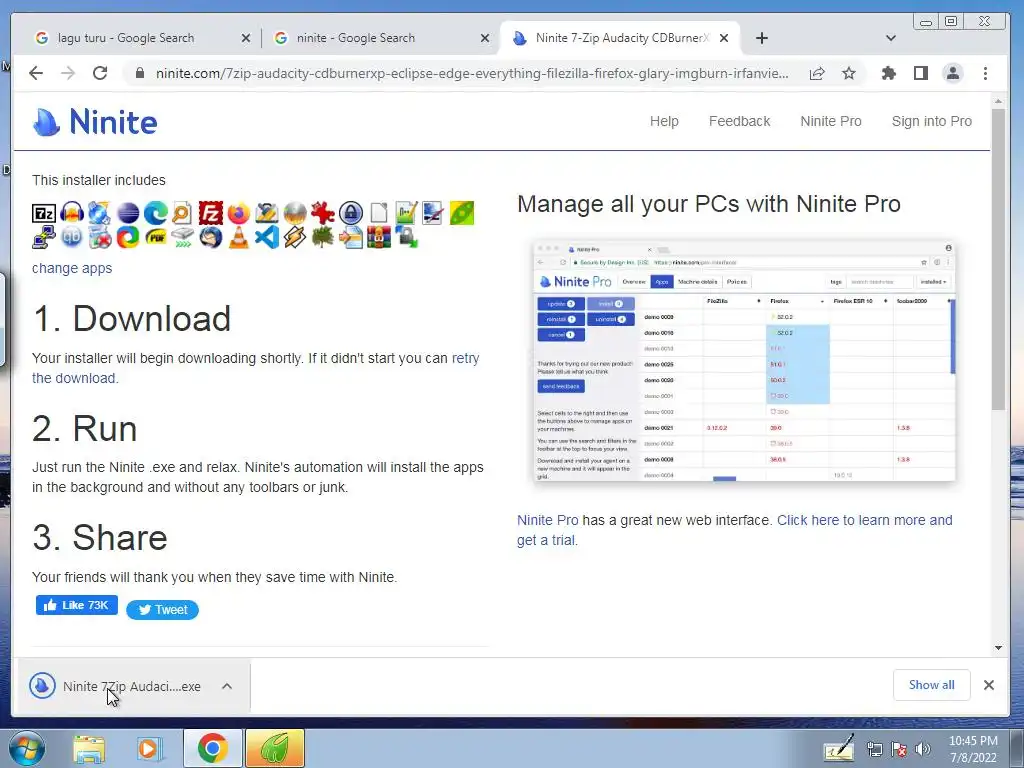Screen dimensions: 1024x768
Task: Click the Ninite logo
Action: tap(95, 121)
